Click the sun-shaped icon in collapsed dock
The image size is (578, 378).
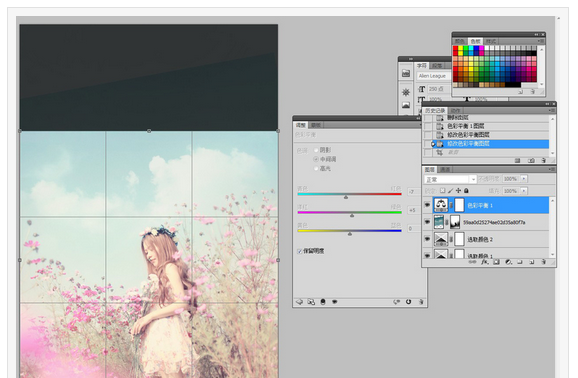pyautogui.click(x=406, y=92)
